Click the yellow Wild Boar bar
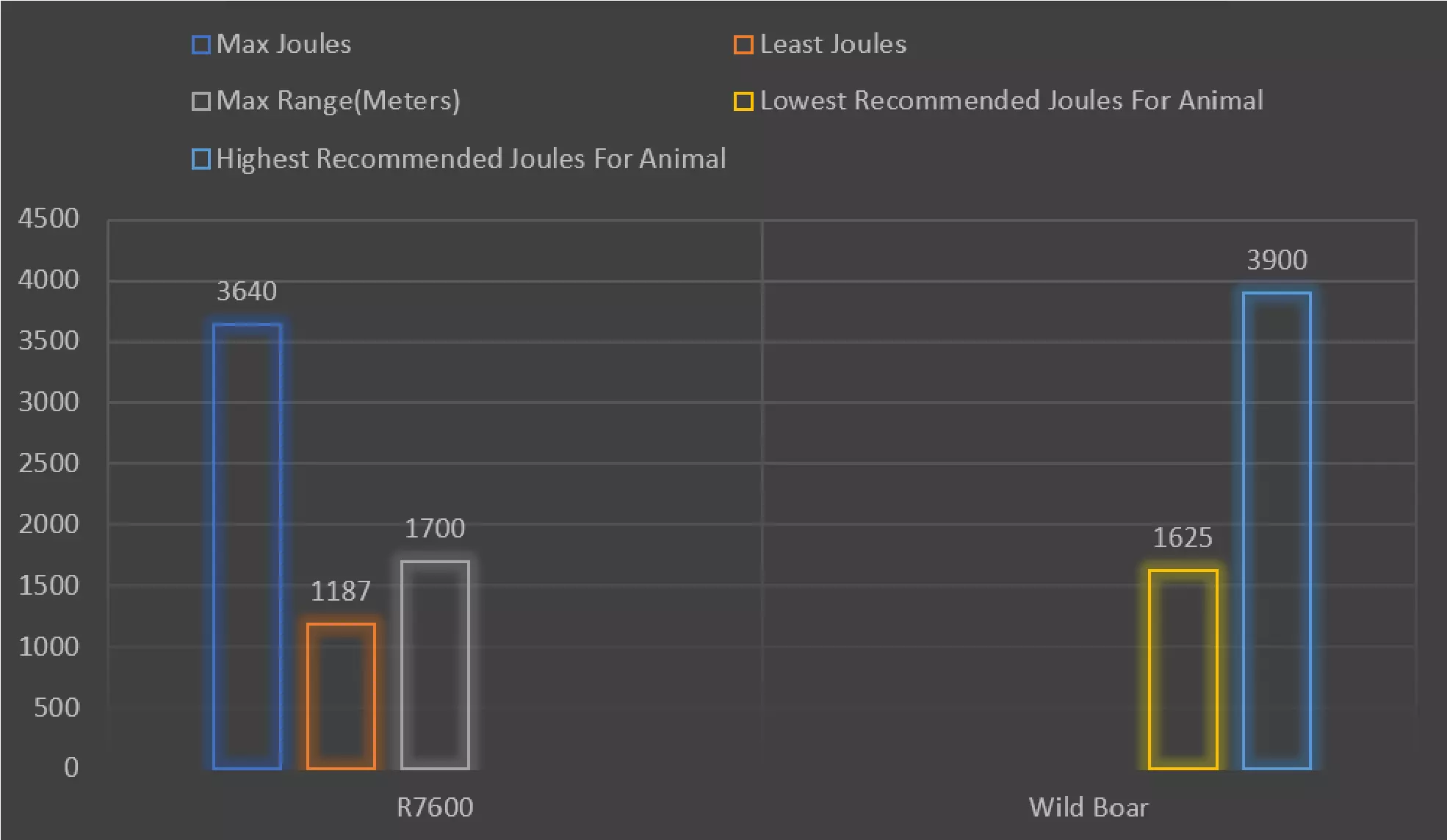 pyautogui.click(x=1183, y=669)
